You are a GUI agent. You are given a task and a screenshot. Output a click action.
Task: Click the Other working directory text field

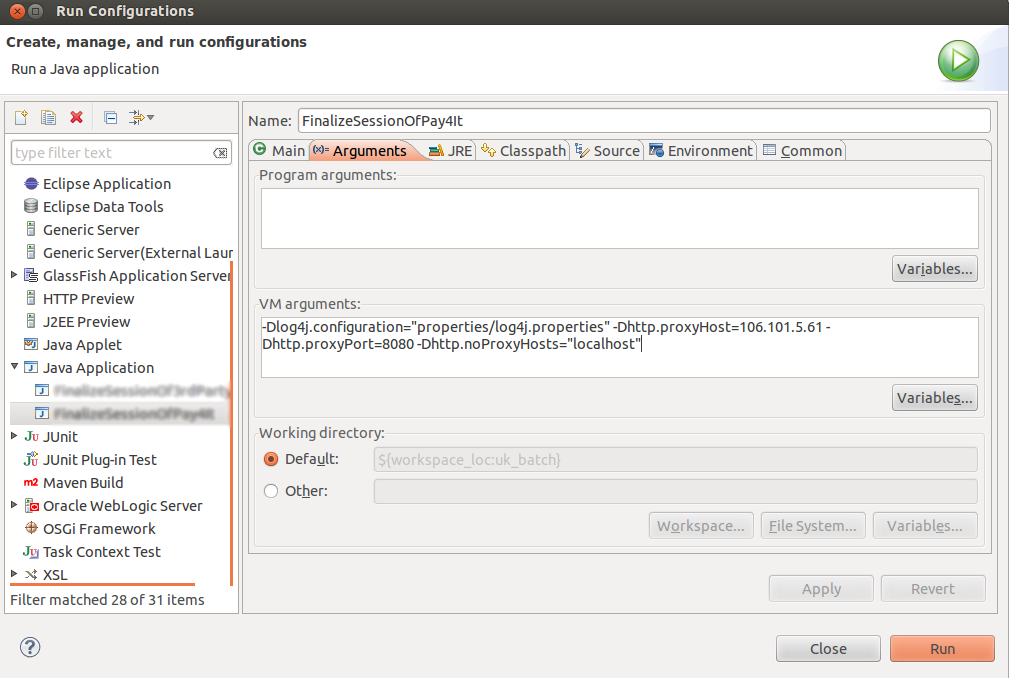tap(675, 491)
